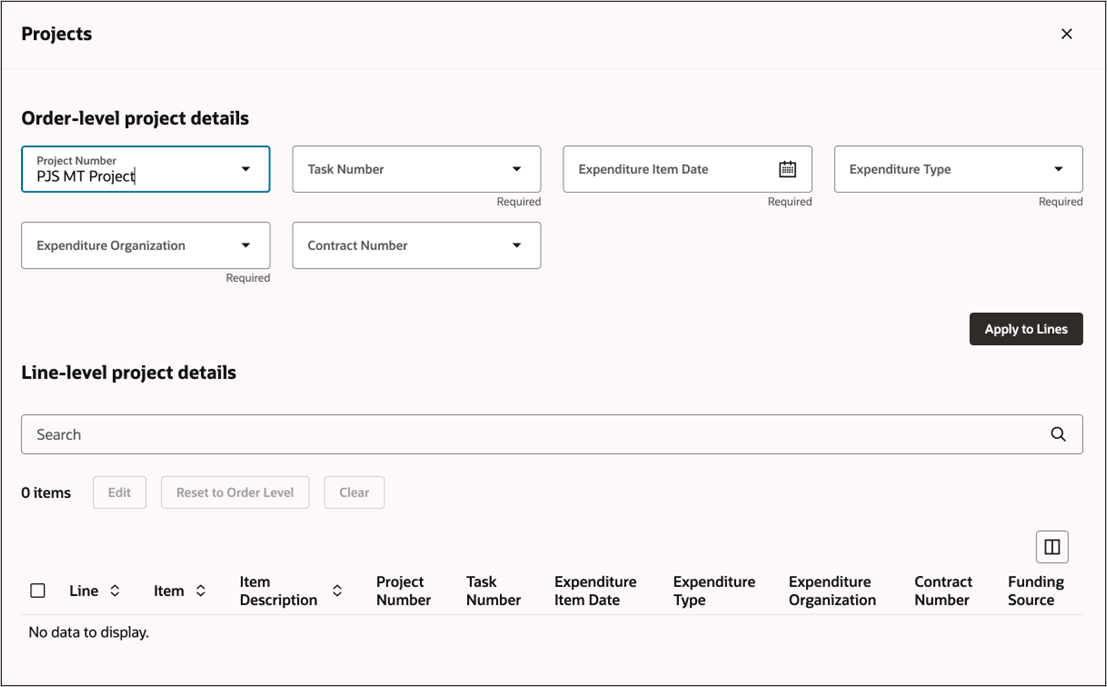Click Apply to Lines button

coord(1026,329)
